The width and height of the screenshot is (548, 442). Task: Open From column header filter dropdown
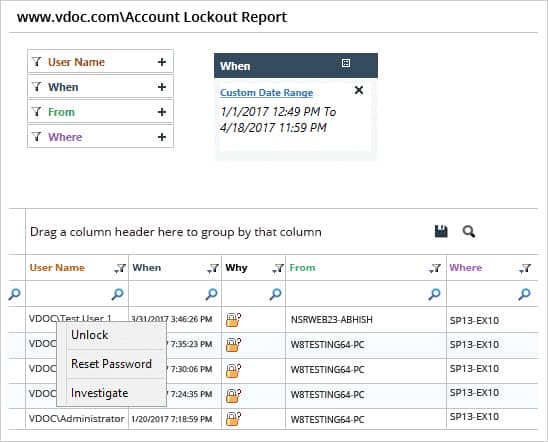pyautogui.click(x=435, y=268)
